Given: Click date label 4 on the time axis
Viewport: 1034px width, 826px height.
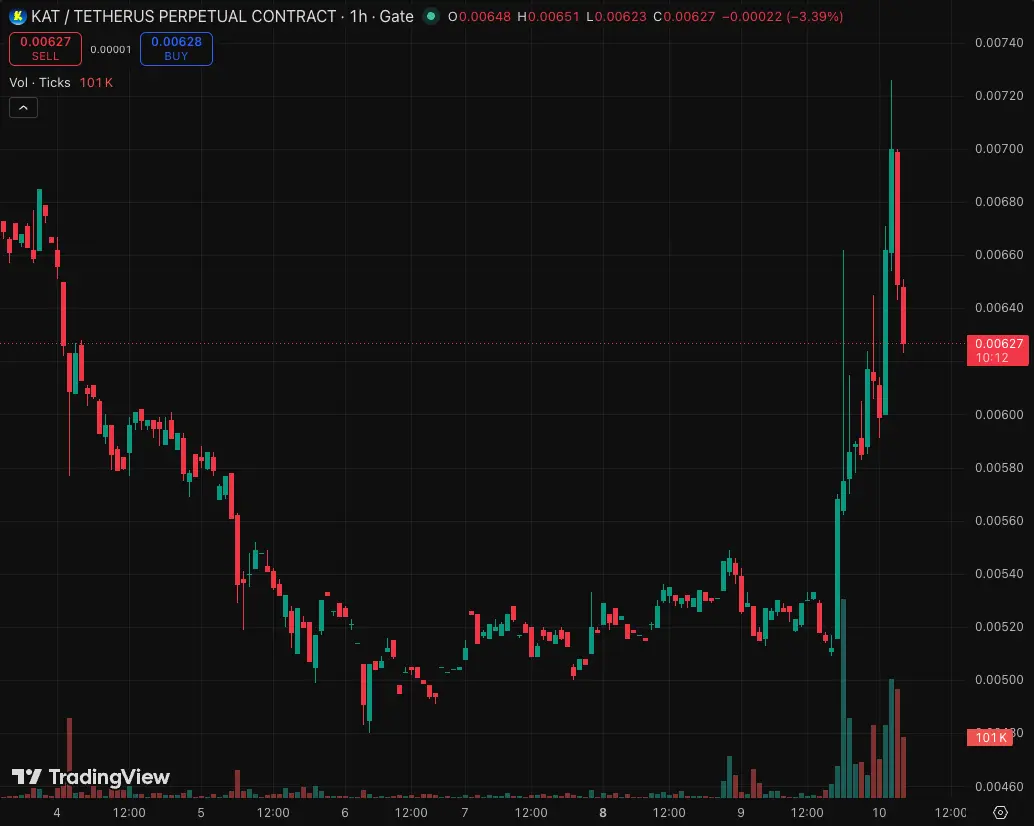Looking at the screenshot, I should pyautogui.click(x=57, y=813).
